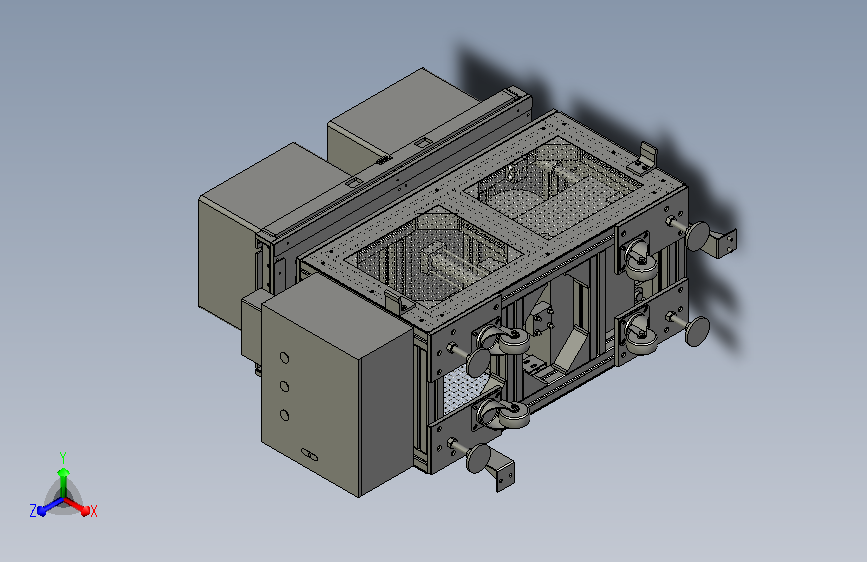Pick the upper-right leveling foot pad

click(697, 236)
